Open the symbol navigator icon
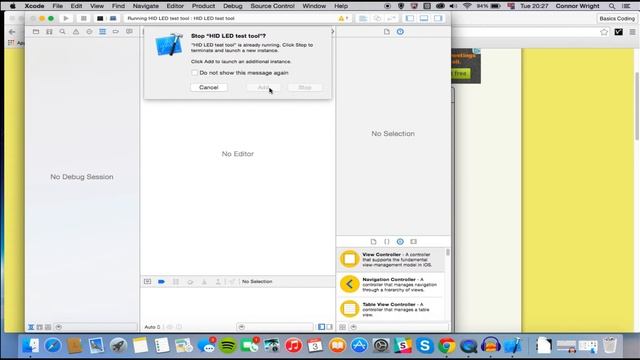The width and height of the screenshot is (640, 360). pos(49,31)
